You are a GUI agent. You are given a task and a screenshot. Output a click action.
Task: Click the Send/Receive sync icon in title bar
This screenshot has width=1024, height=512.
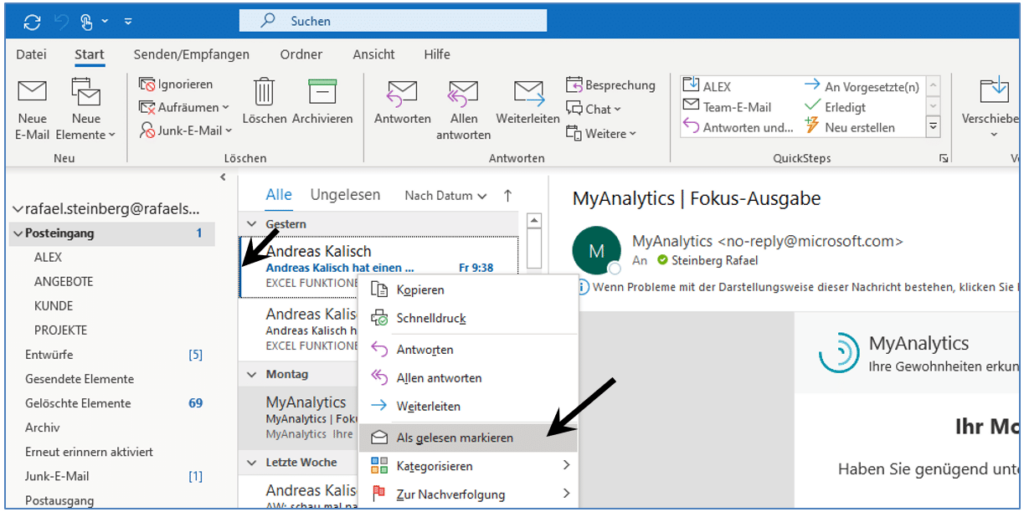coord(32,22)
